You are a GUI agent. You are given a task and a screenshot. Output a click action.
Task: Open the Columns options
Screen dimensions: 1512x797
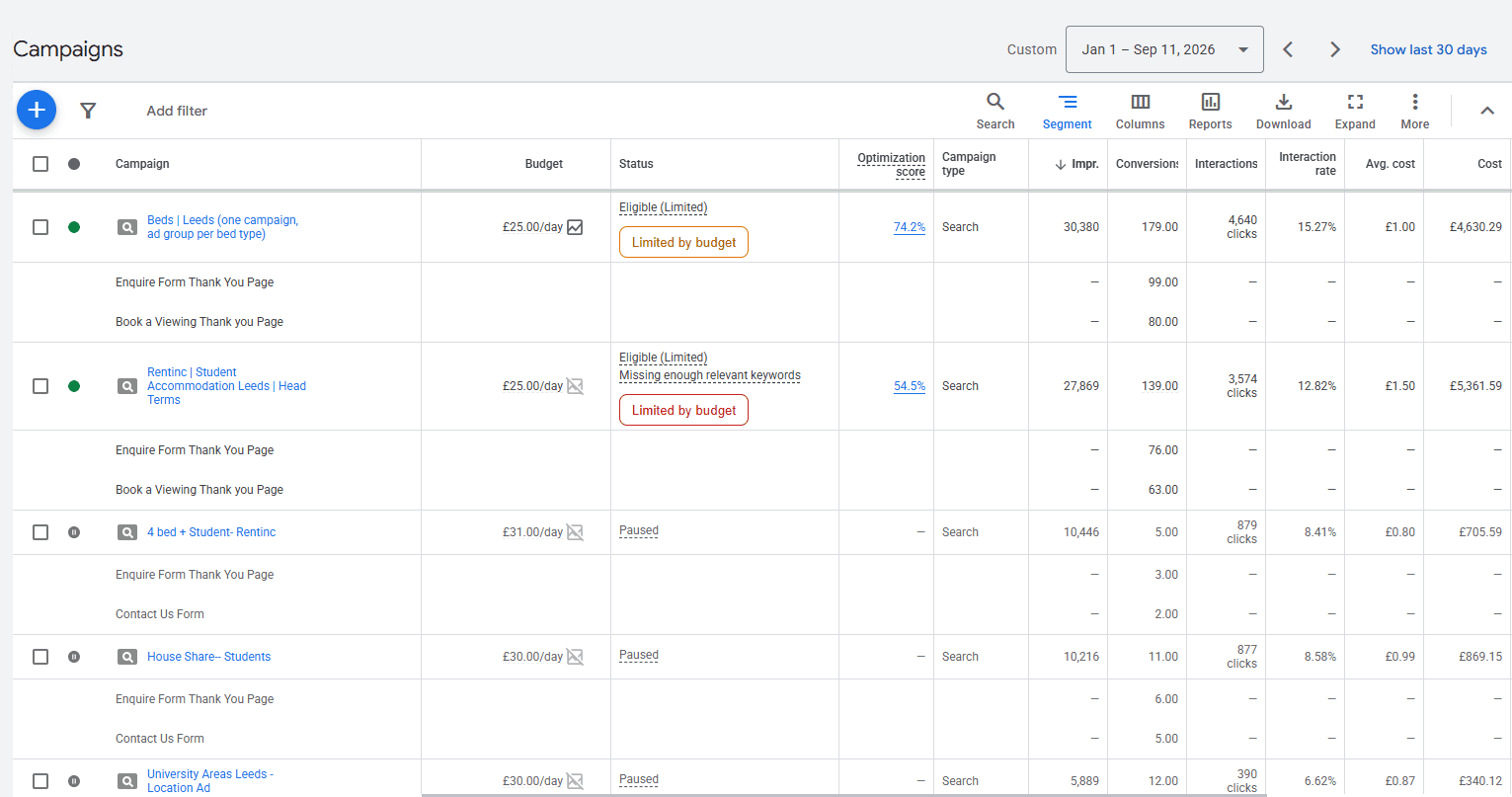(x=1140, y=111)
